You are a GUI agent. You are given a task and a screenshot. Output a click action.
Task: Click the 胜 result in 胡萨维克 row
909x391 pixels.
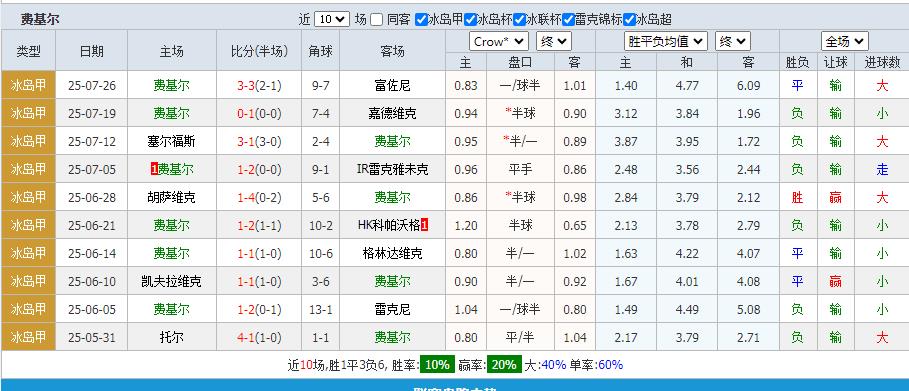click(797, 198)
